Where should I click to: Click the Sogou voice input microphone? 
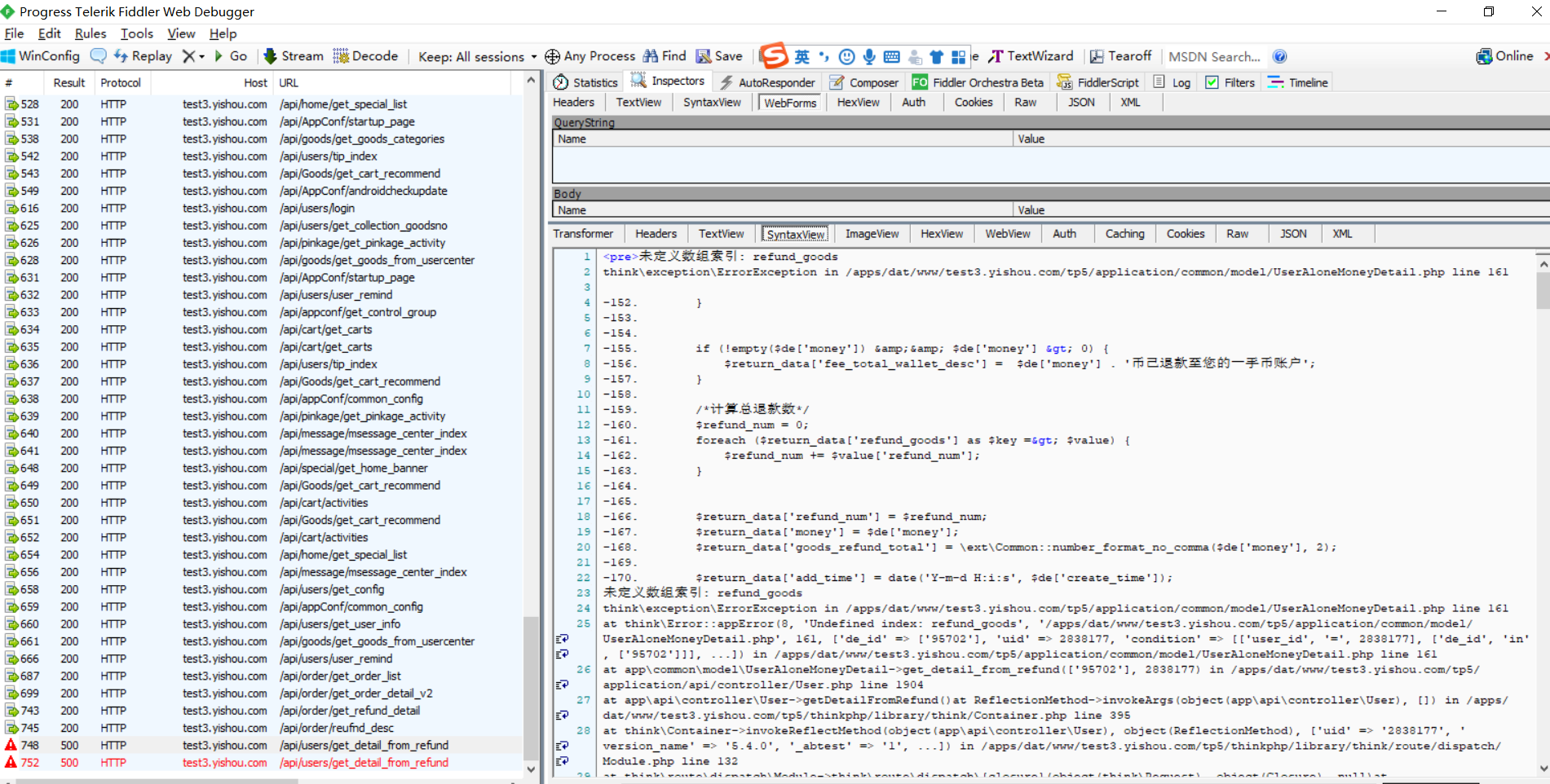click(869, 56)
